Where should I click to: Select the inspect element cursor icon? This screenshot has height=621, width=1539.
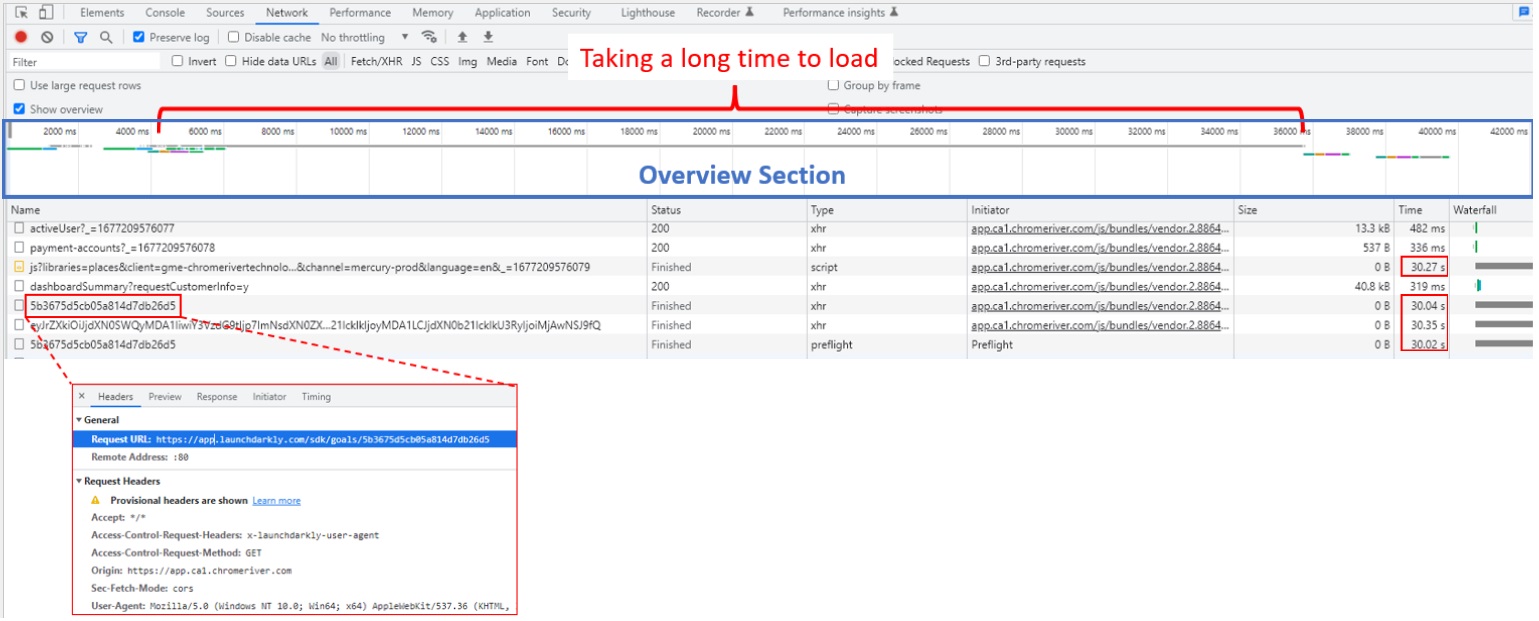19,12
